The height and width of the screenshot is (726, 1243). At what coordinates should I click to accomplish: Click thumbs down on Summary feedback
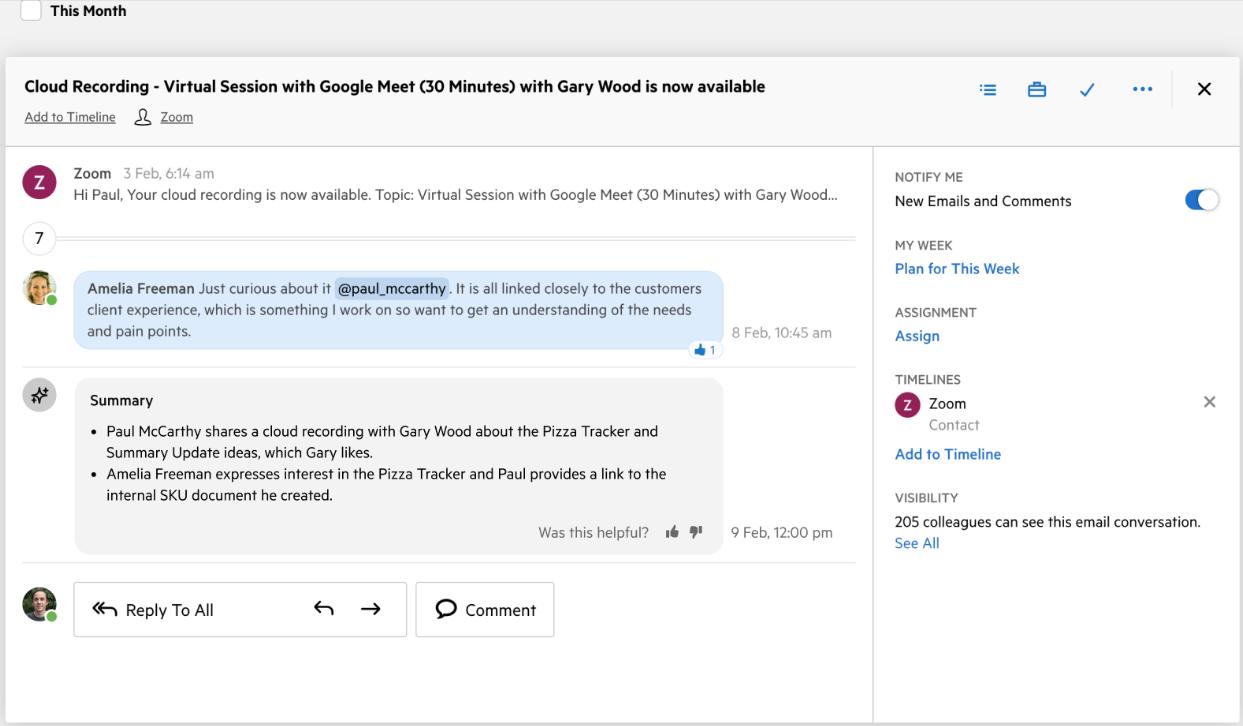click(695, 532)
